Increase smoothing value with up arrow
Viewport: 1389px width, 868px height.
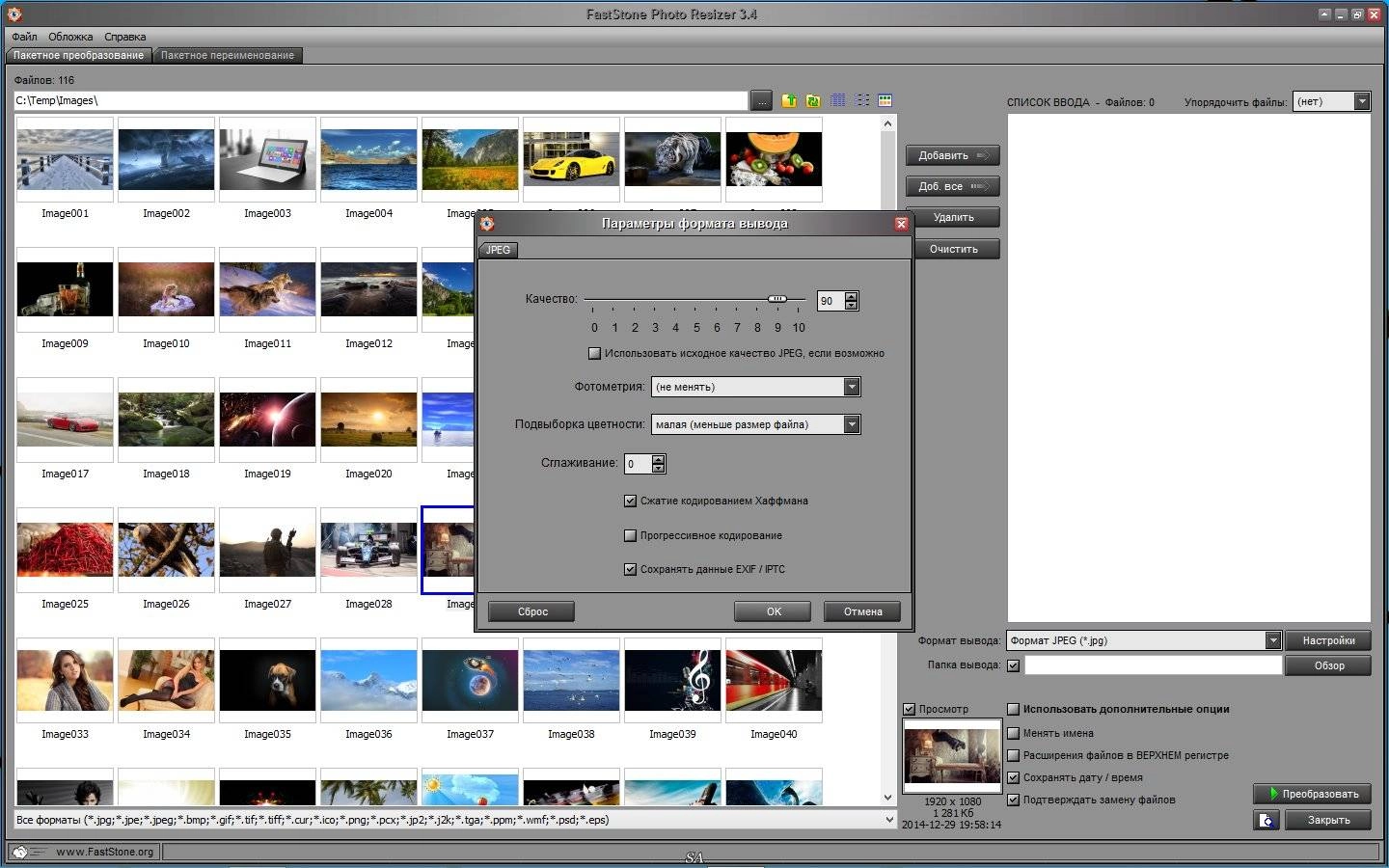(658, 459)
